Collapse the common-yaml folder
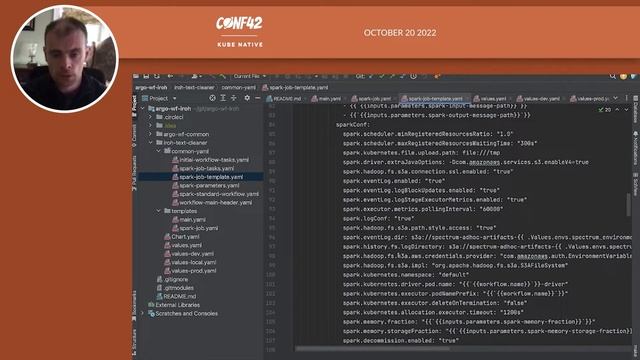This screenshot has height=360, width=640. pos(158,151)
